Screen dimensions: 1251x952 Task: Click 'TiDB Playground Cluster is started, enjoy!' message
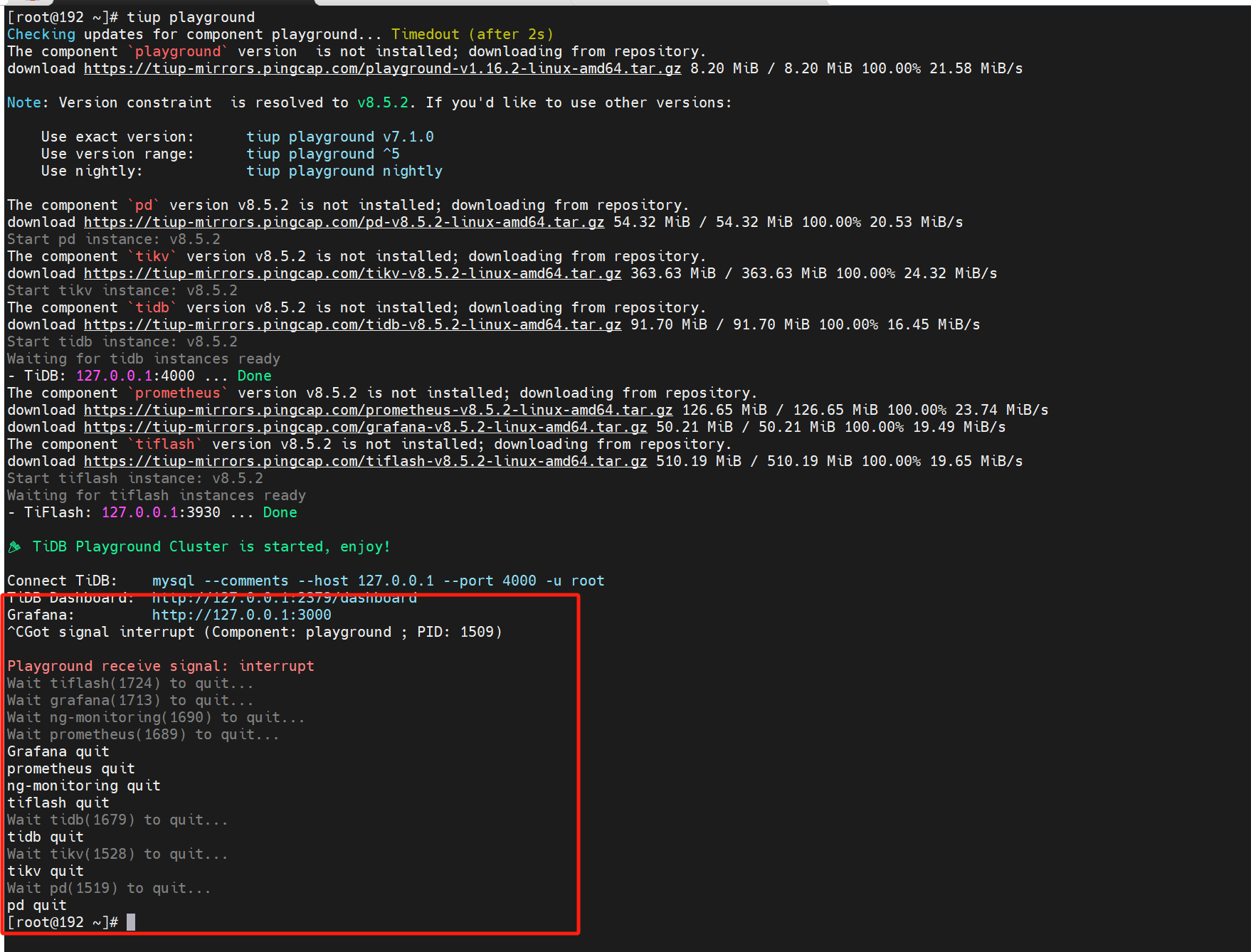[x=211, y=546]
